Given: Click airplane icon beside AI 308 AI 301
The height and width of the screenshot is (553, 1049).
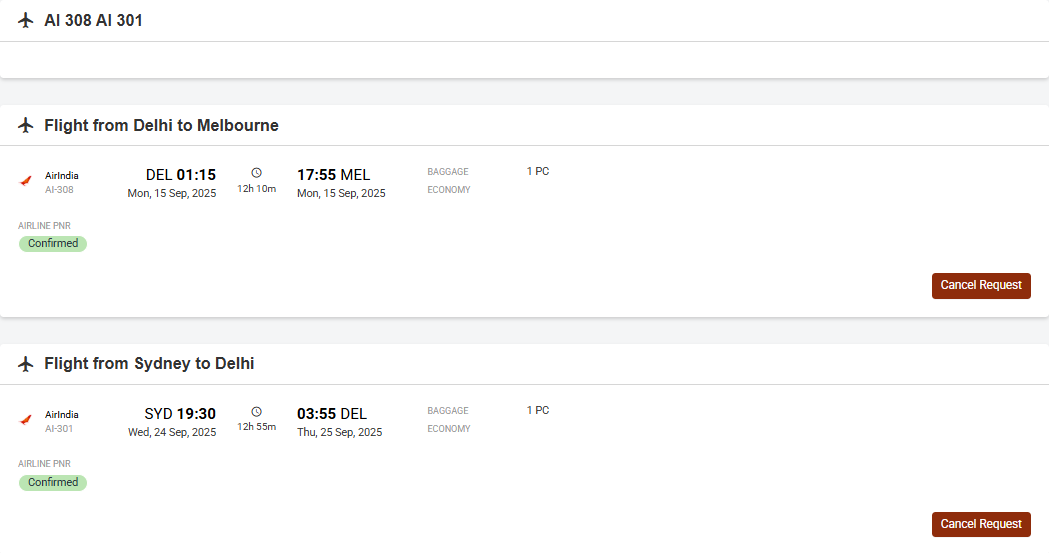Looking at the screenshot, I should point(25,20).
